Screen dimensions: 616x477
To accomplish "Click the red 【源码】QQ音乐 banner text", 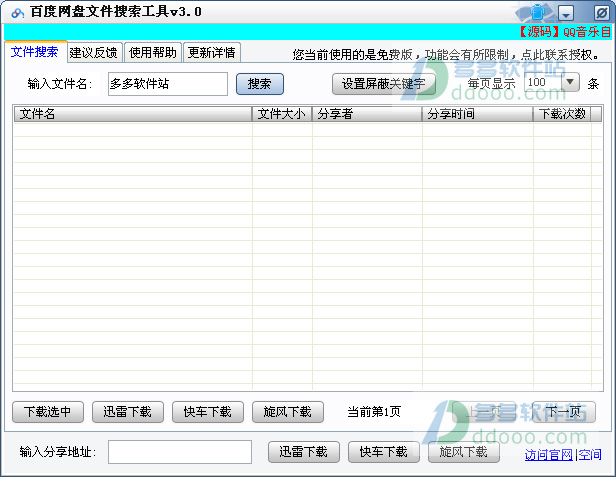I will 564,31.
